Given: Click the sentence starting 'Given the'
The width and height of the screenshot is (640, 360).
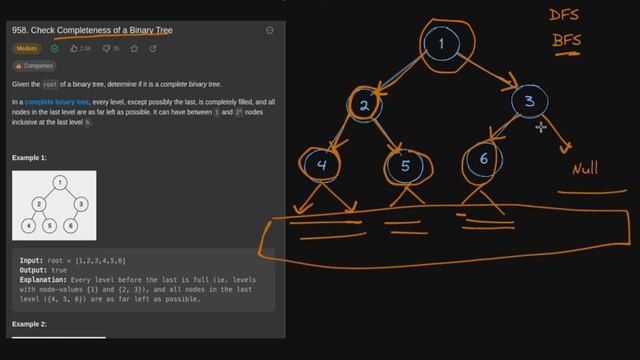Looking at the screenshot, I should click(117, 84).
